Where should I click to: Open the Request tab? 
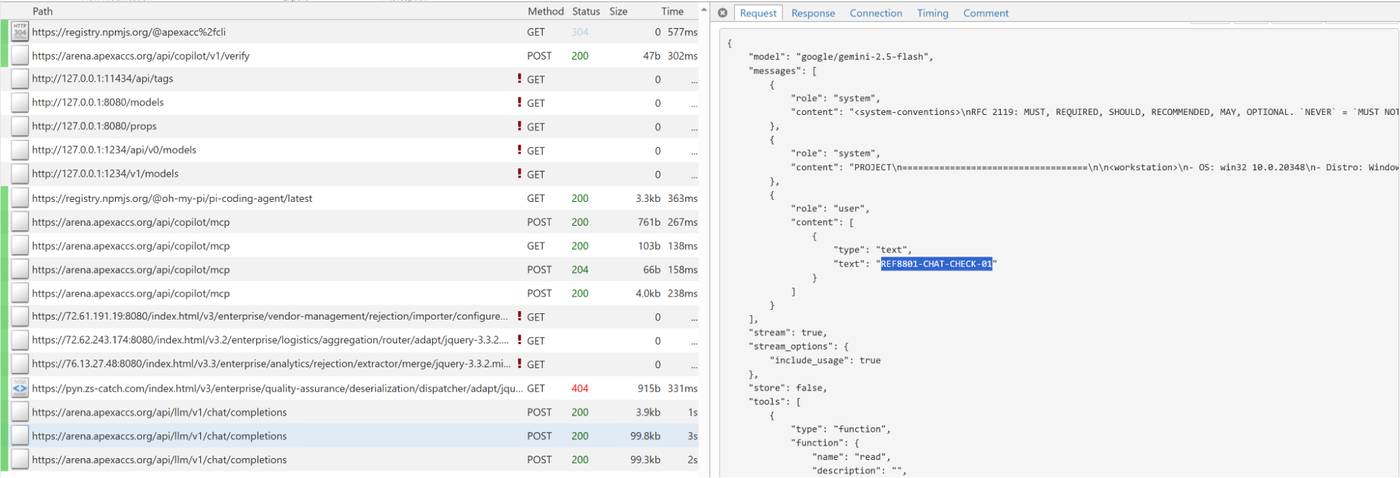[x=758, y=13]
